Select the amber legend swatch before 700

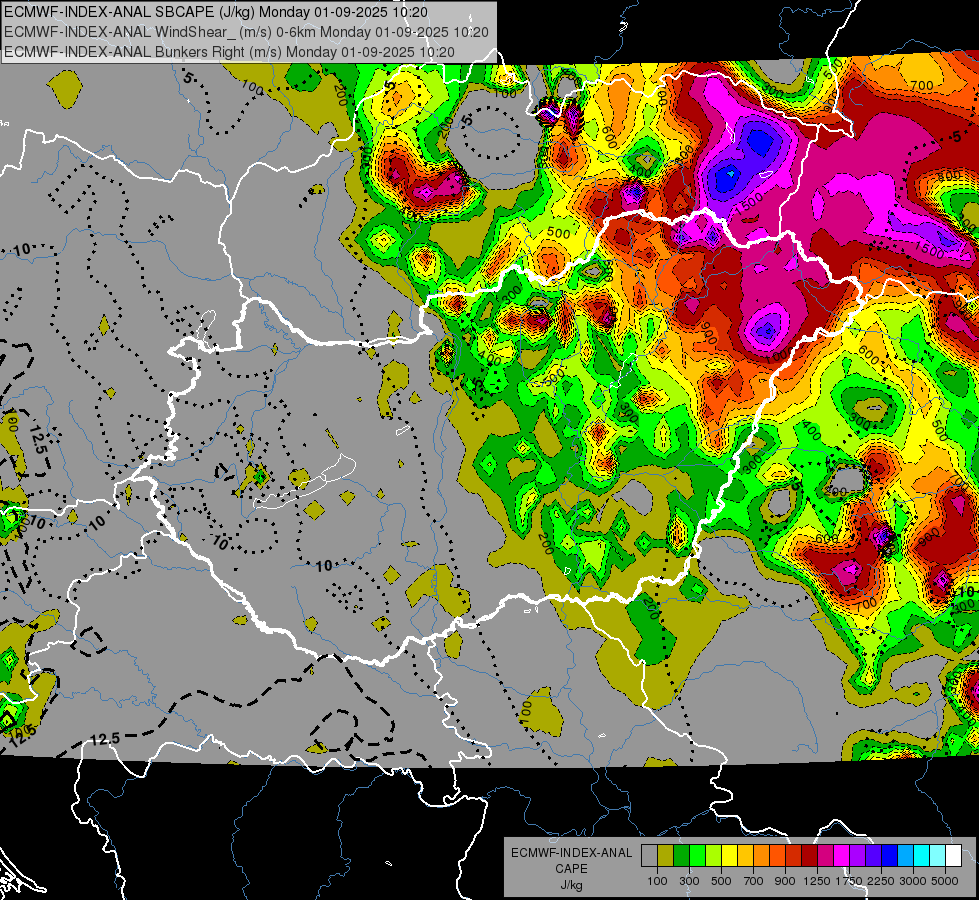coord(745,856)
